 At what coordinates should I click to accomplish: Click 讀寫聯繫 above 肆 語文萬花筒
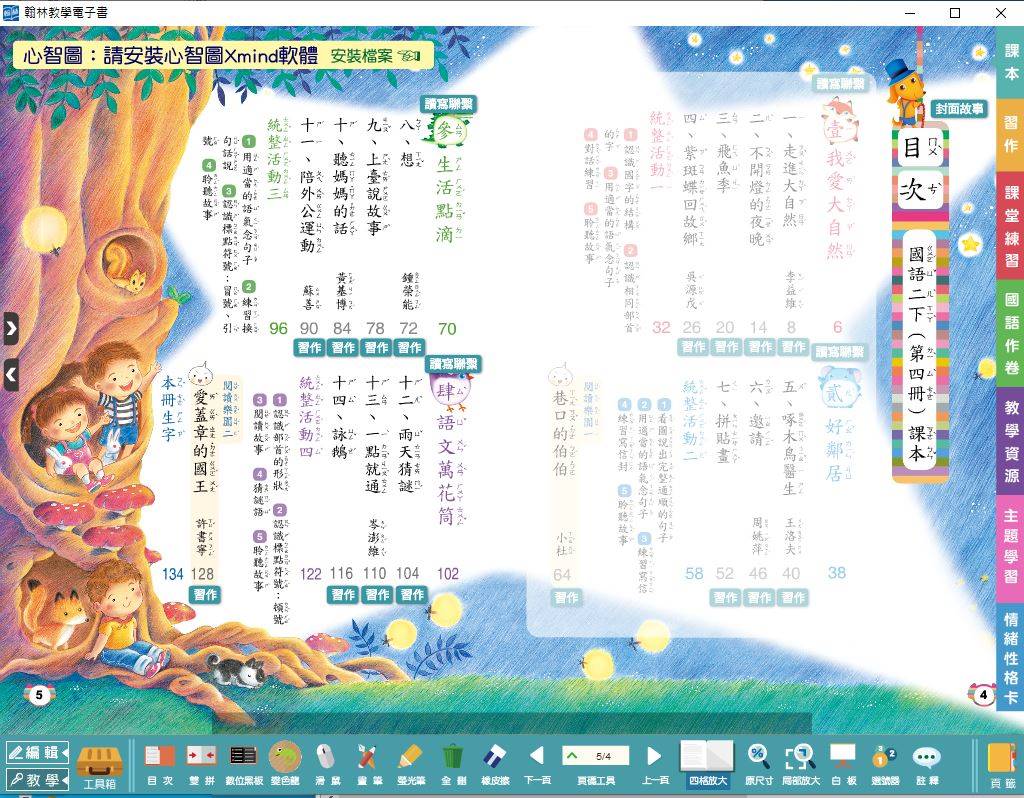(453, 364)
